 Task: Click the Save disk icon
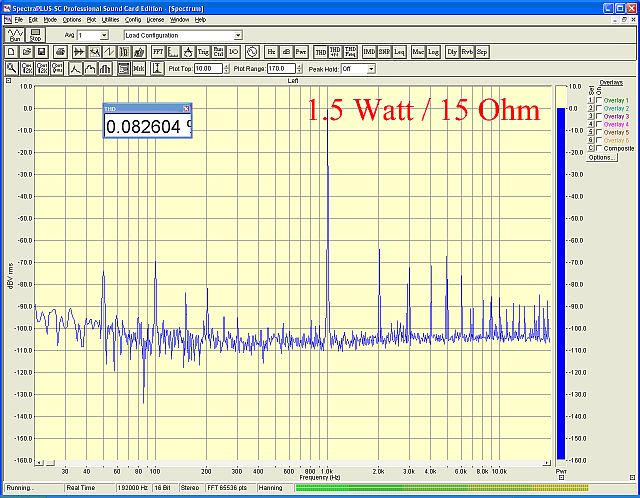coord(42,52)
